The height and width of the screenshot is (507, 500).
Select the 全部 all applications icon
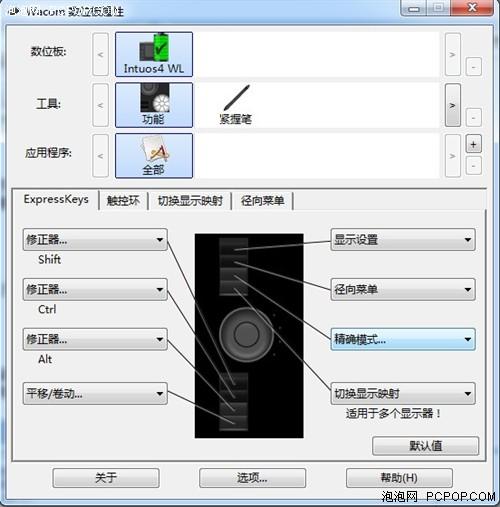click(x=154, y=156)
